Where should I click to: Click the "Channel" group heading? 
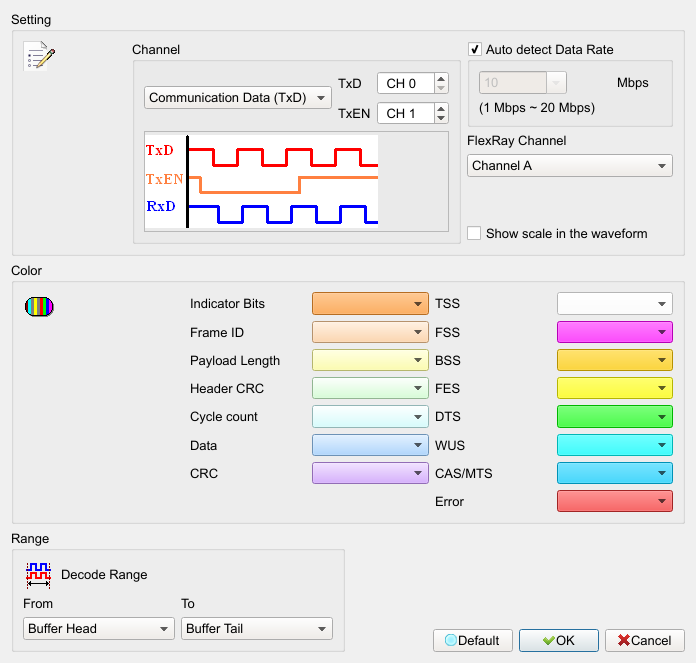click(x=156, y=49)
